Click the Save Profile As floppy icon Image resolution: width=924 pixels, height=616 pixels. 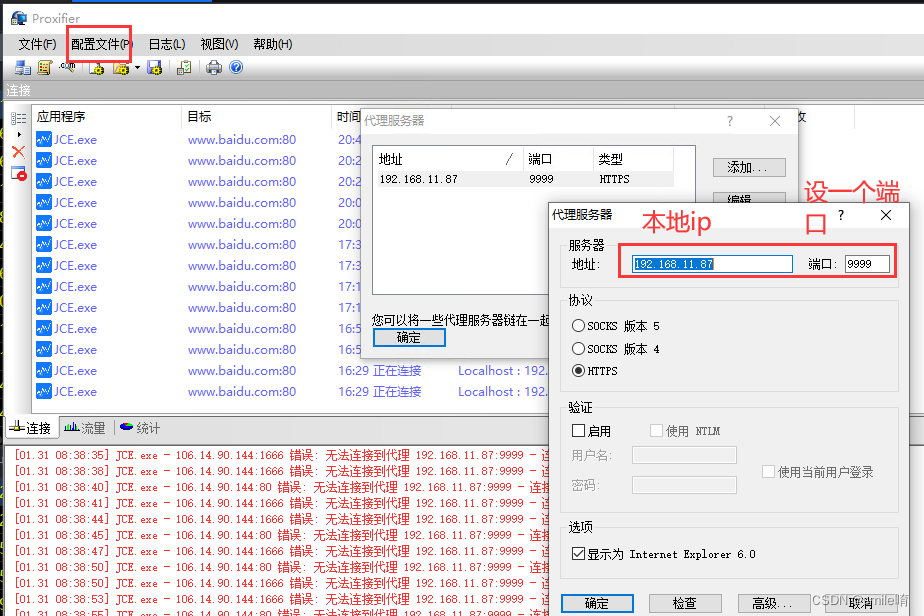pyautogui.click(x=154, y=68)
